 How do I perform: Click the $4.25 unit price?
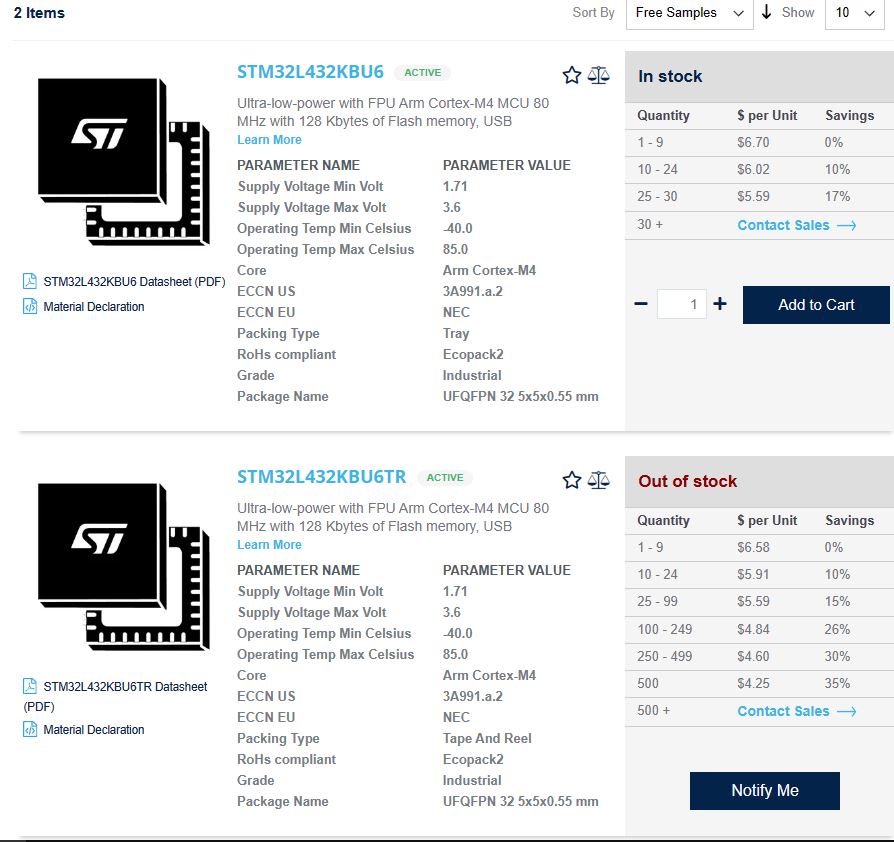pos(753,683)
